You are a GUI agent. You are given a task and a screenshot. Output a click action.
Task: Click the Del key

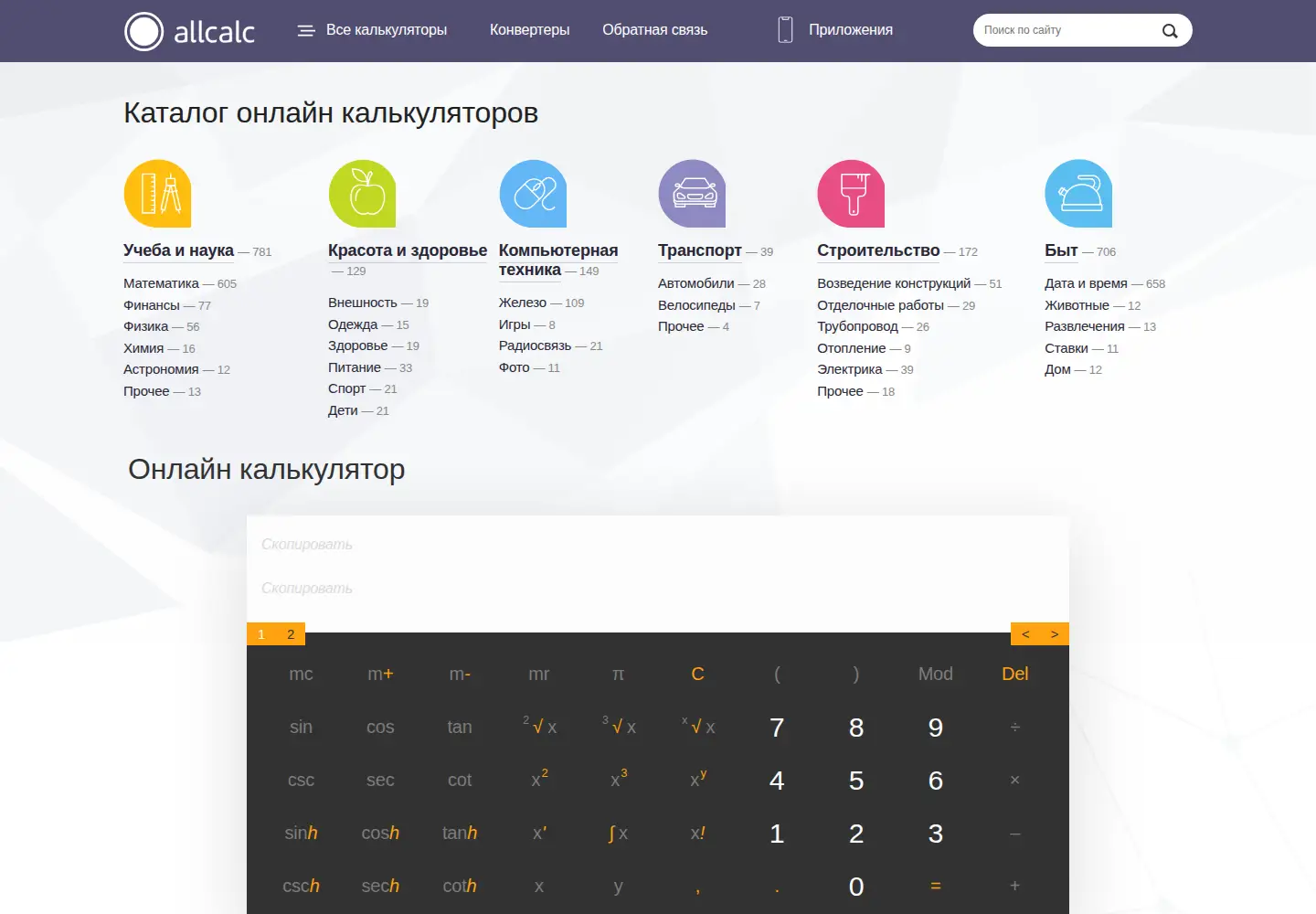click(x=1014, y=674)
